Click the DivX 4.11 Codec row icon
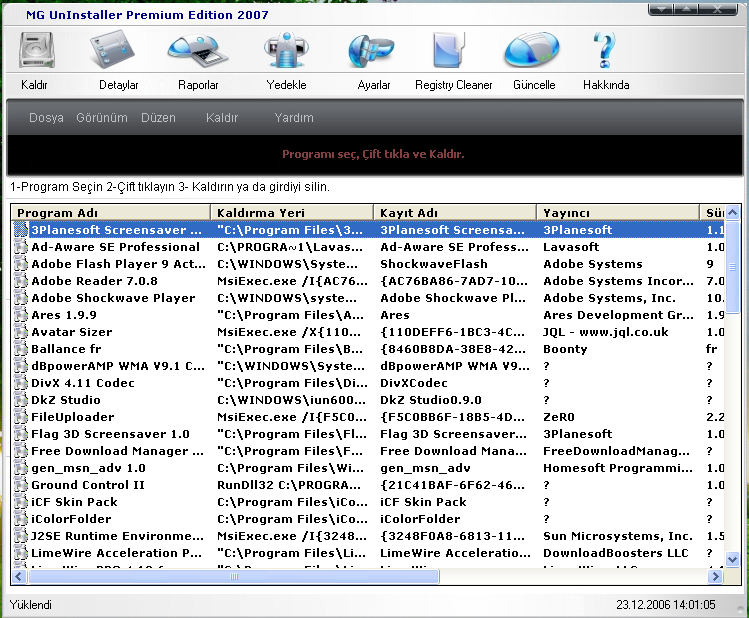 pyautogui.click(x=21, y=383)
